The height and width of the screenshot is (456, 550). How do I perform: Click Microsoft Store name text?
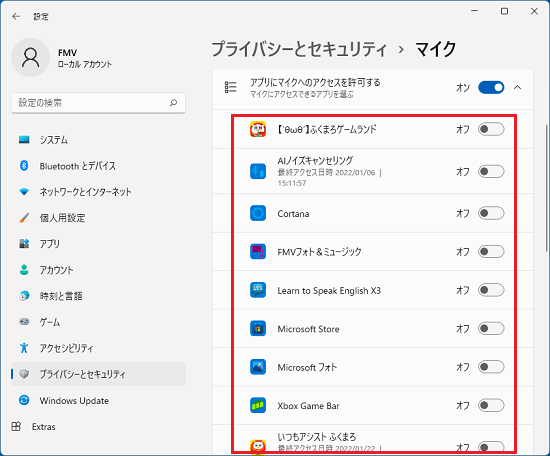pos(308,329)
